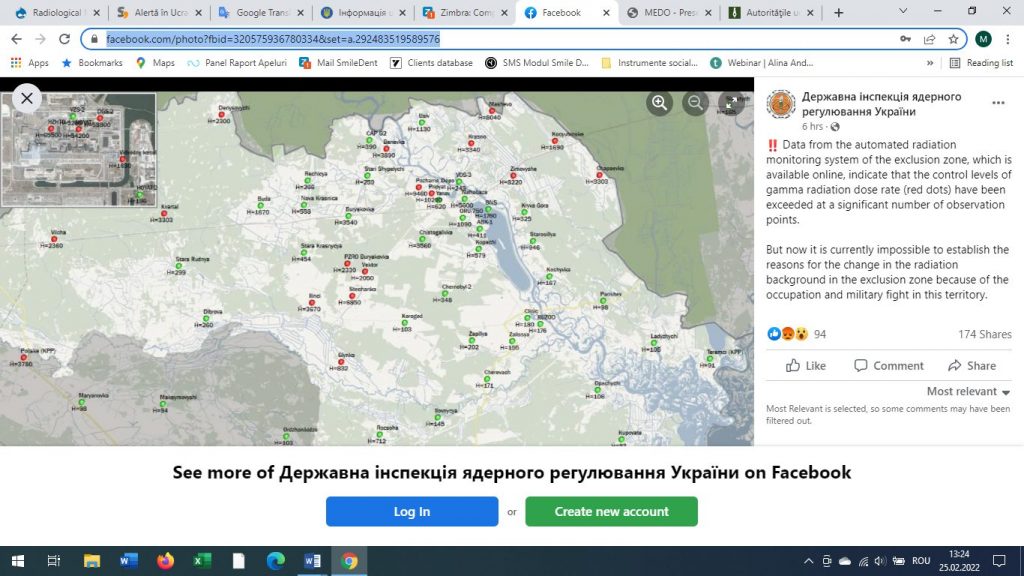Image resolution: width=1024 pixels, height=576 pixels.
Task: Open the Chrome three-dot menu
Action: (1008, 39)
